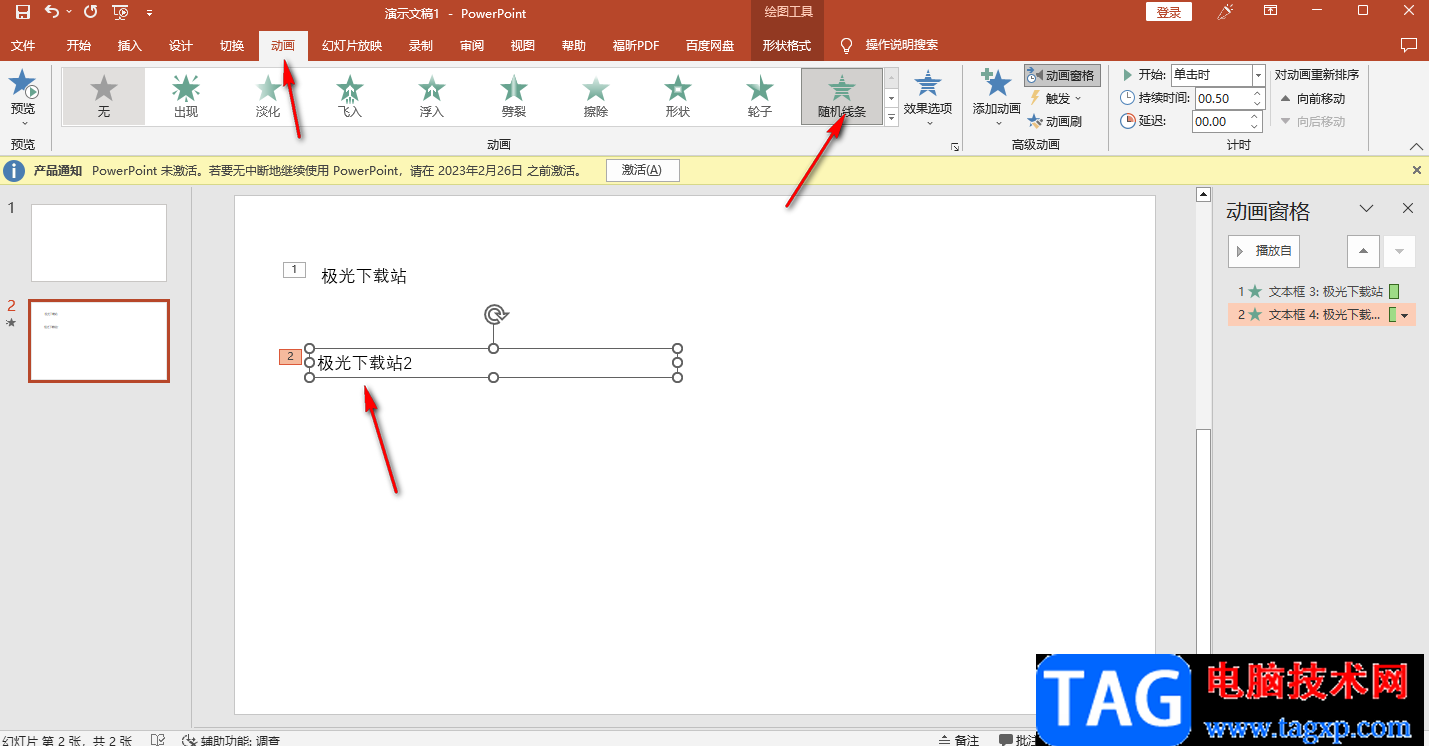Open the 文件 File tab
The width and height of the screenshot is (1429, 746).
[23, 45]
